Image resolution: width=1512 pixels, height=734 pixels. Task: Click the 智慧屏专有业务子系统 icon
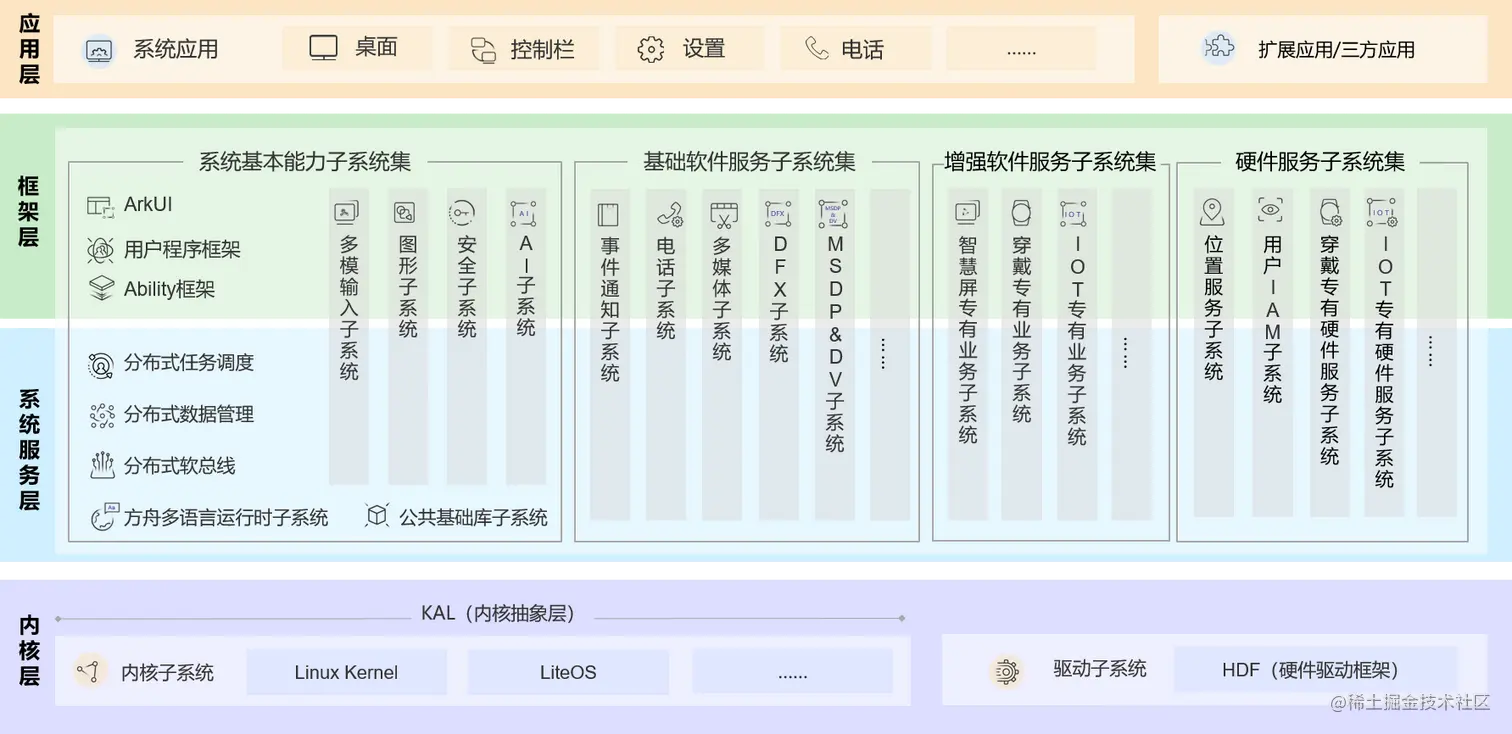967,211
